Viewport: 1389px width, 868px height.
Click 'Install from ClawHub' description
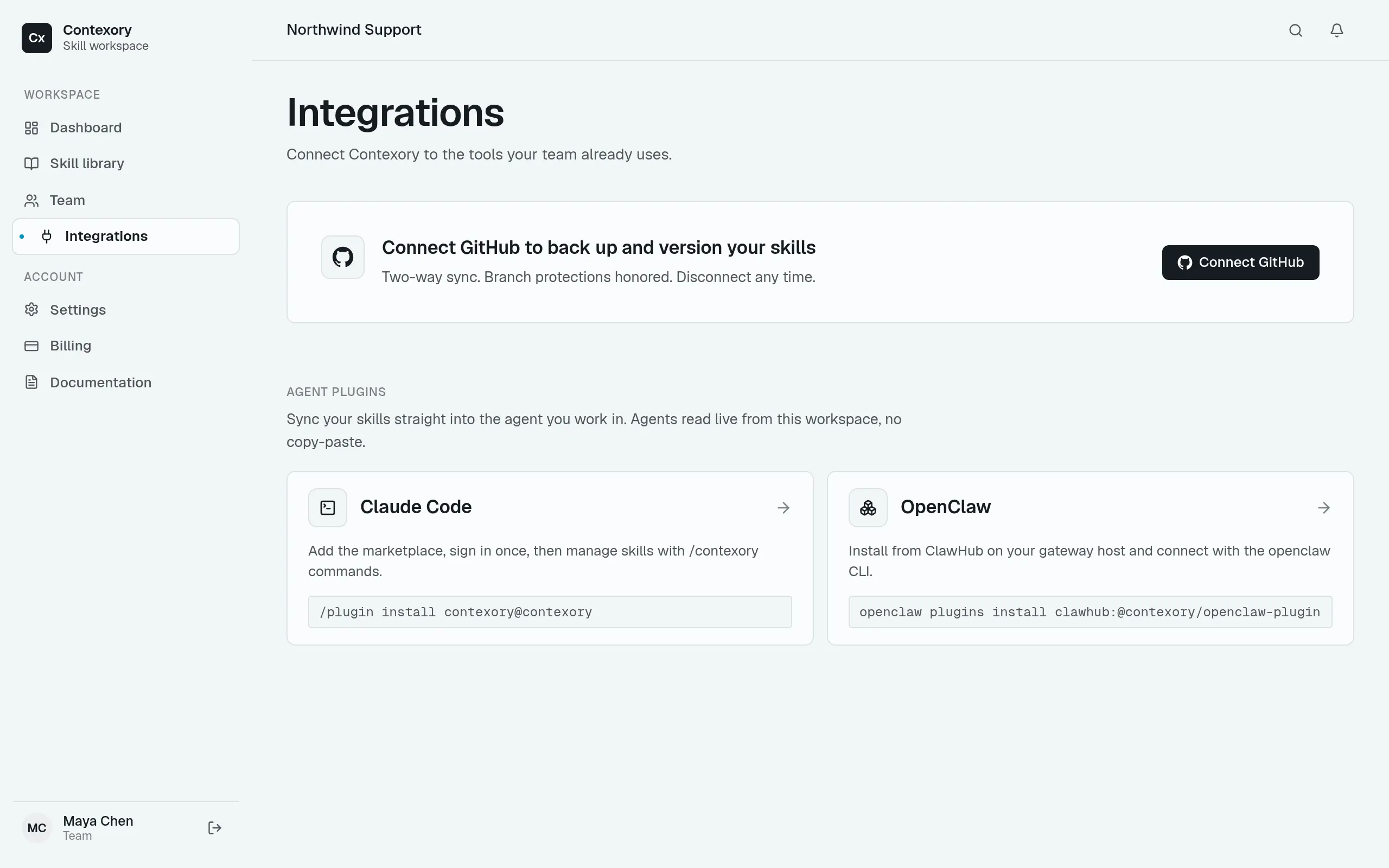tap(1089, 561)
